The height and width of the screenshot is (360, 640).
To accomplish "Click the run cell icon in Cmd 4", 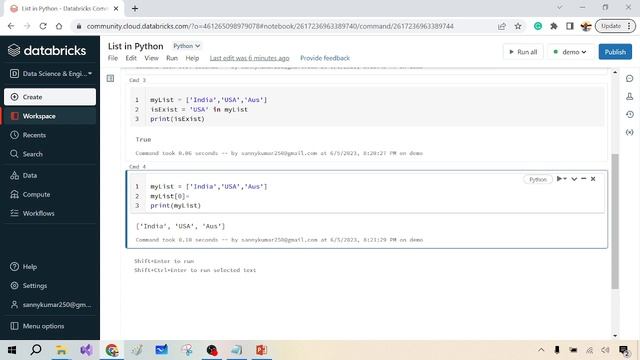I will [560, 179].
